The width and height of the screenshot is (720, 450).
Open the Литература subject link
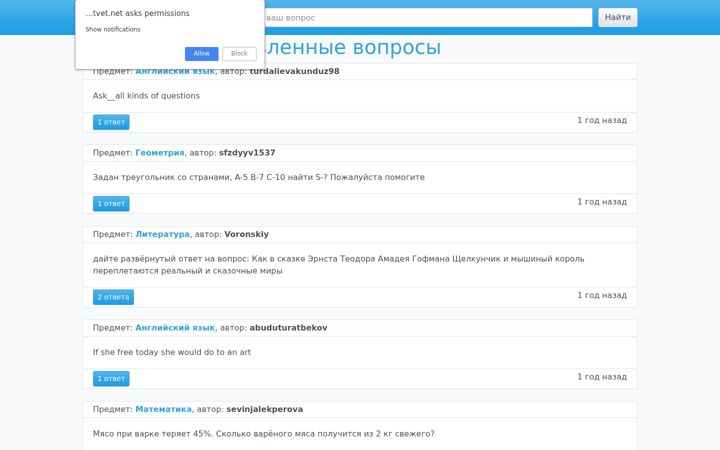tap(163, 234)
